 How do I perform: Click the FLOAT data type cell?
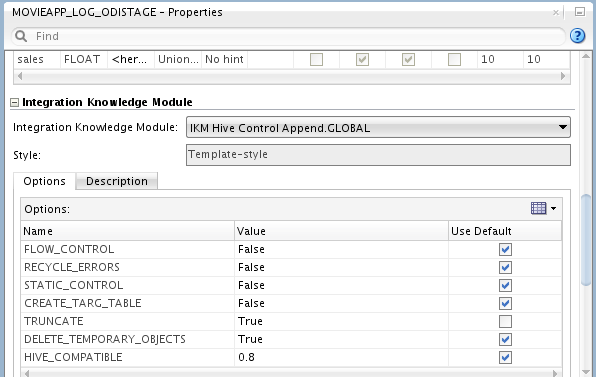click(x=84, y=60)
